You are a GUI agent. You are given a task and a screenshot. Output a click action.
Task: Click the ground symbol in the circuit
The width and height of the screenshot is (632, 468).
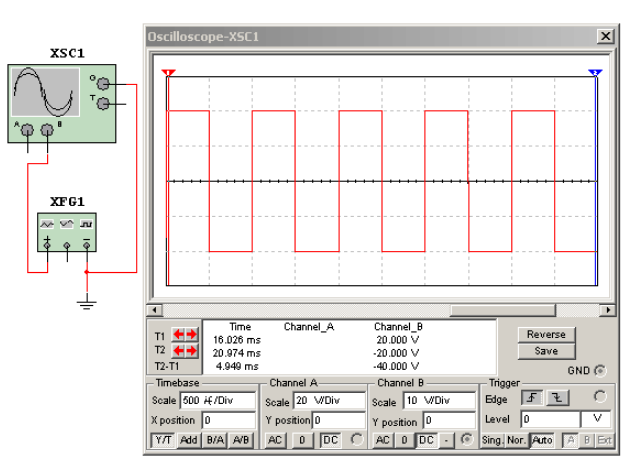point(87,304)
